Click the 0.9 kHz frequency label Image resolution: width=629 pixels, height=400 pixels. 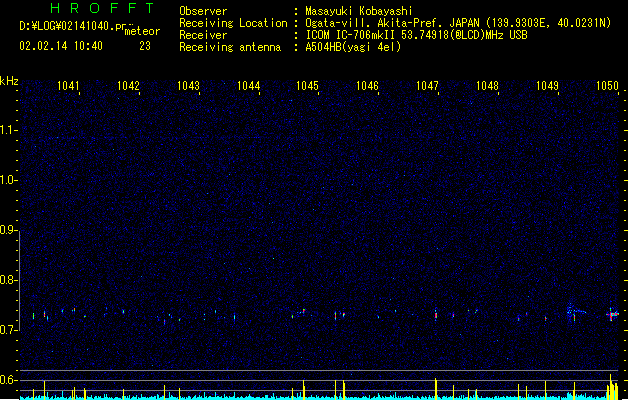click(8, 230)
